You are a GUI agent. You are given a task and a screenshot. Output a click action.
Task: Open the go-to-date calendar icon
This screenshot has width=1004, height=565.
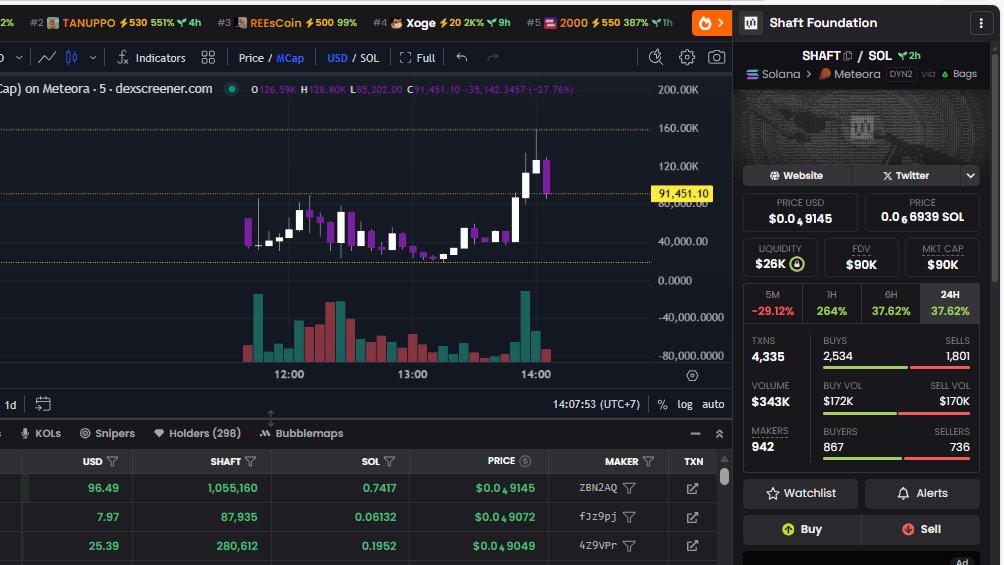(x=43, y=404)
